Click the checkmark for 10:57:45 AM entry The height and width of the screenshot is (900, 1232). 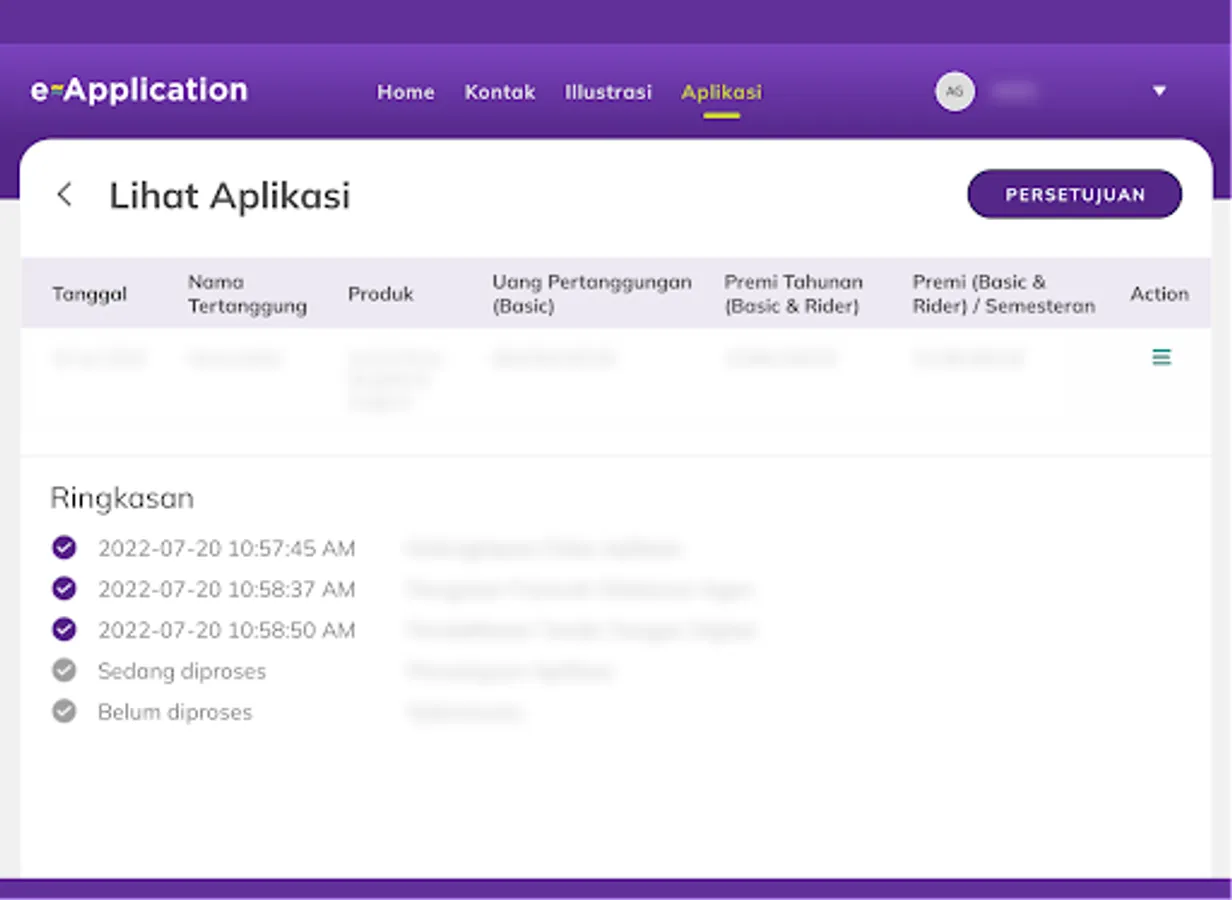coord(64,548)
